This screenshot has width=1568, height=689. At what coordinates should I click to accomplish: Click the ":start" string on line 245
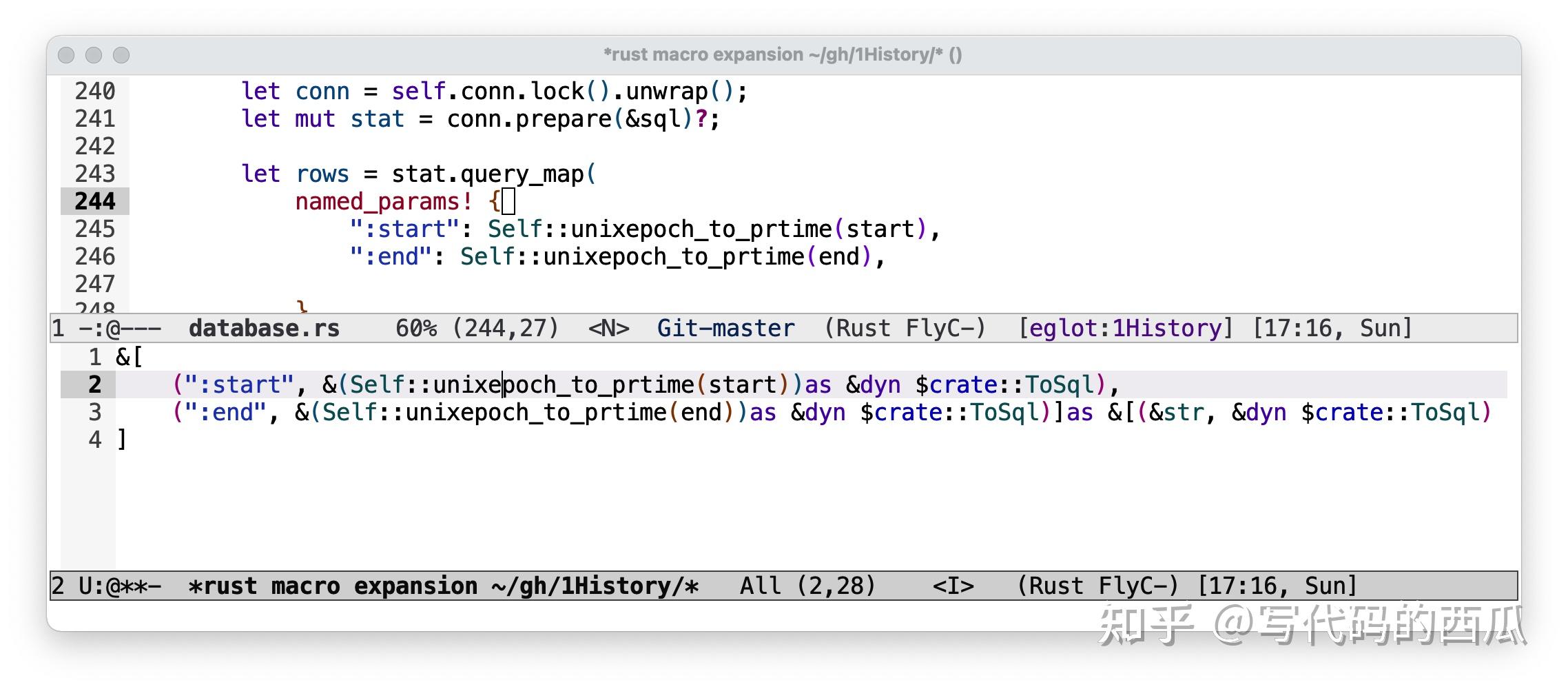(404, 229)
